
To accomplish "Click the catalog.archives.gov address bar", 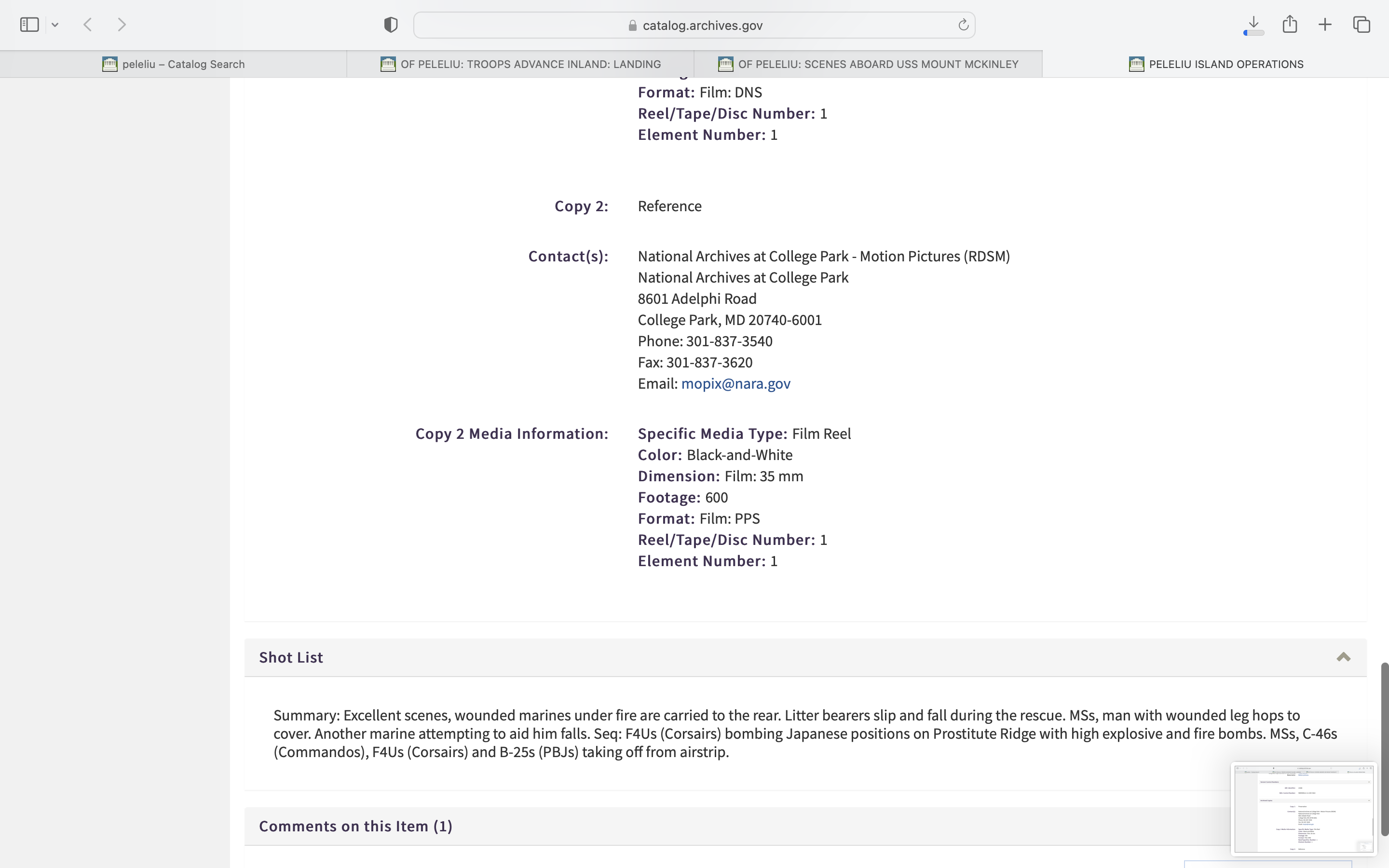I will click(x=694, y=25).
